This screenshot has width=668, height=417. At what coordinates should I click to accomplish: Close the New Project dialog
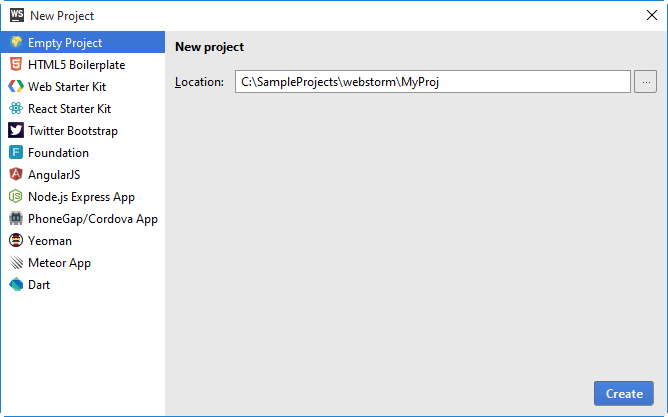coord(651,15)
